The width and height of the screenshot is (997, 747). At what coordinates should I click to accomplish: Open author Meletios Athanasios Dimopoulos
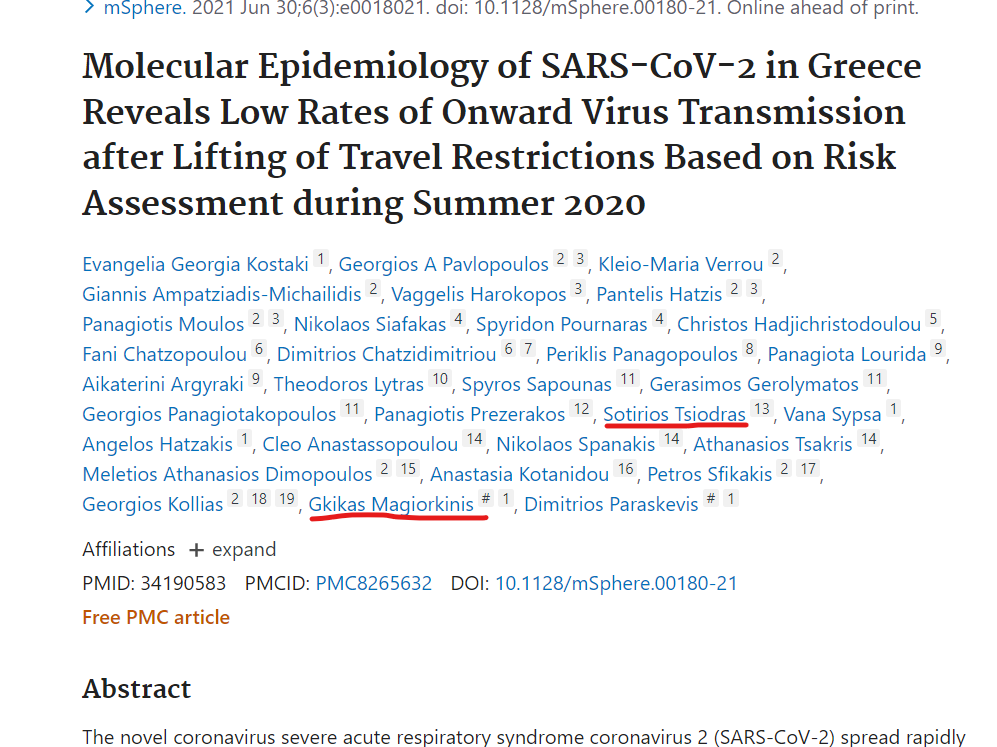coord(227,474)
